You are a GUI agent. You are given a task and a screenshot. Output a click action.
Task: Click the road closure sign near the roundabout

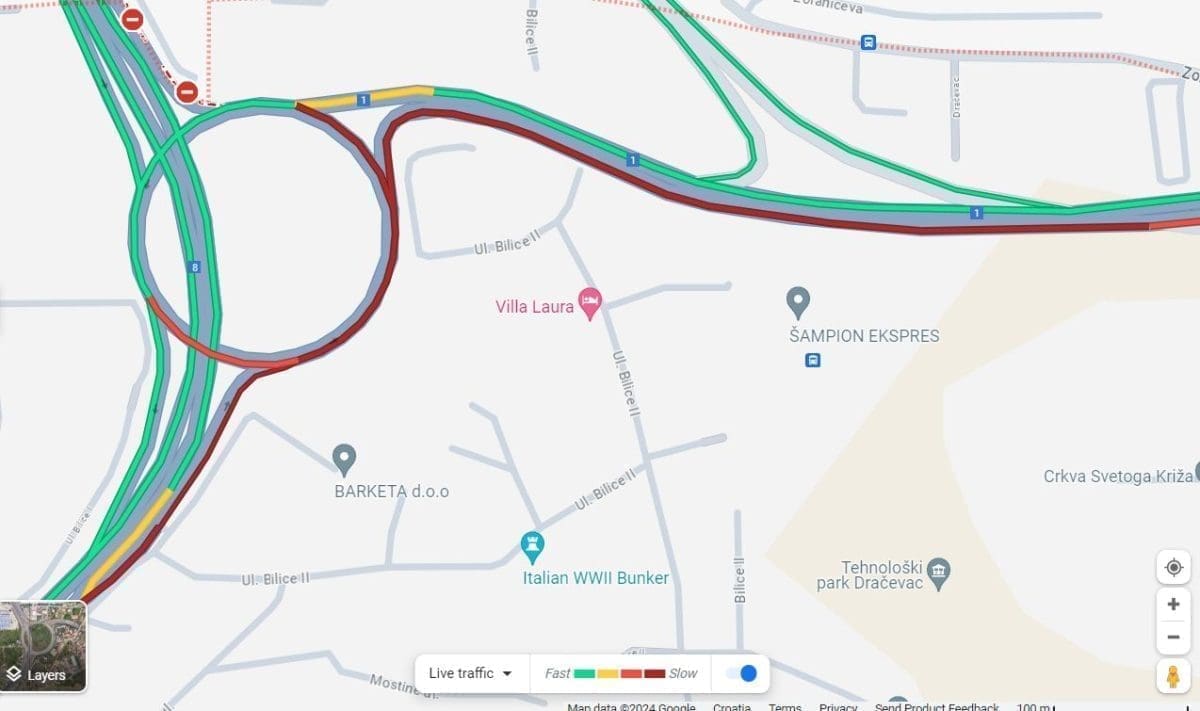click(187, 92)
